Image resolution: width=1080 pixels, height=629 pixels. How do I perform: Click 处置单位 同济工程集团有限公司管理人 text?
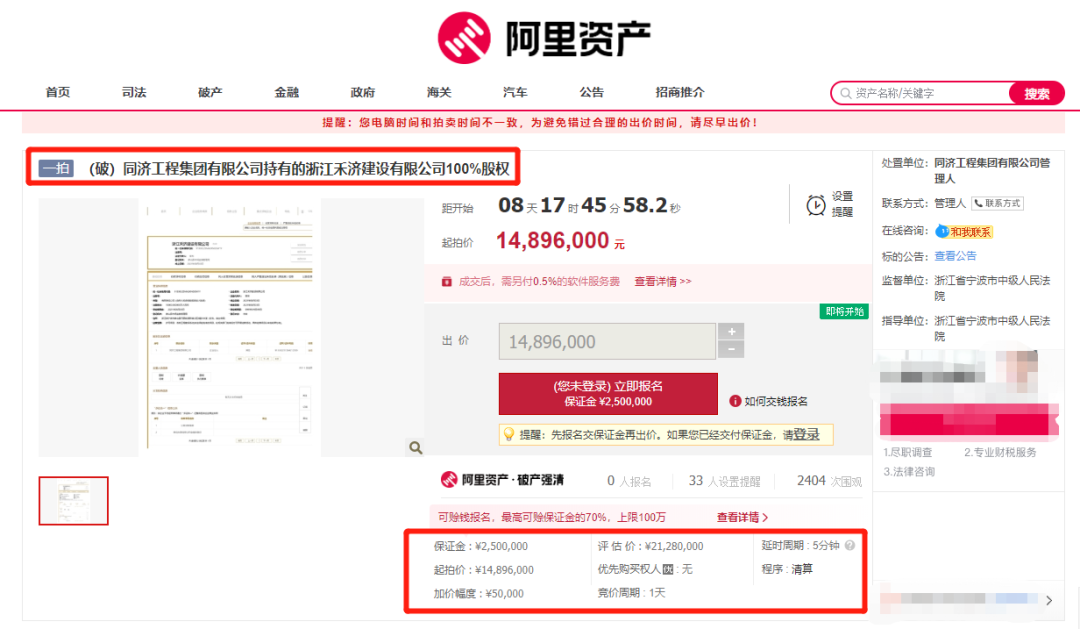tap(966, 170)
